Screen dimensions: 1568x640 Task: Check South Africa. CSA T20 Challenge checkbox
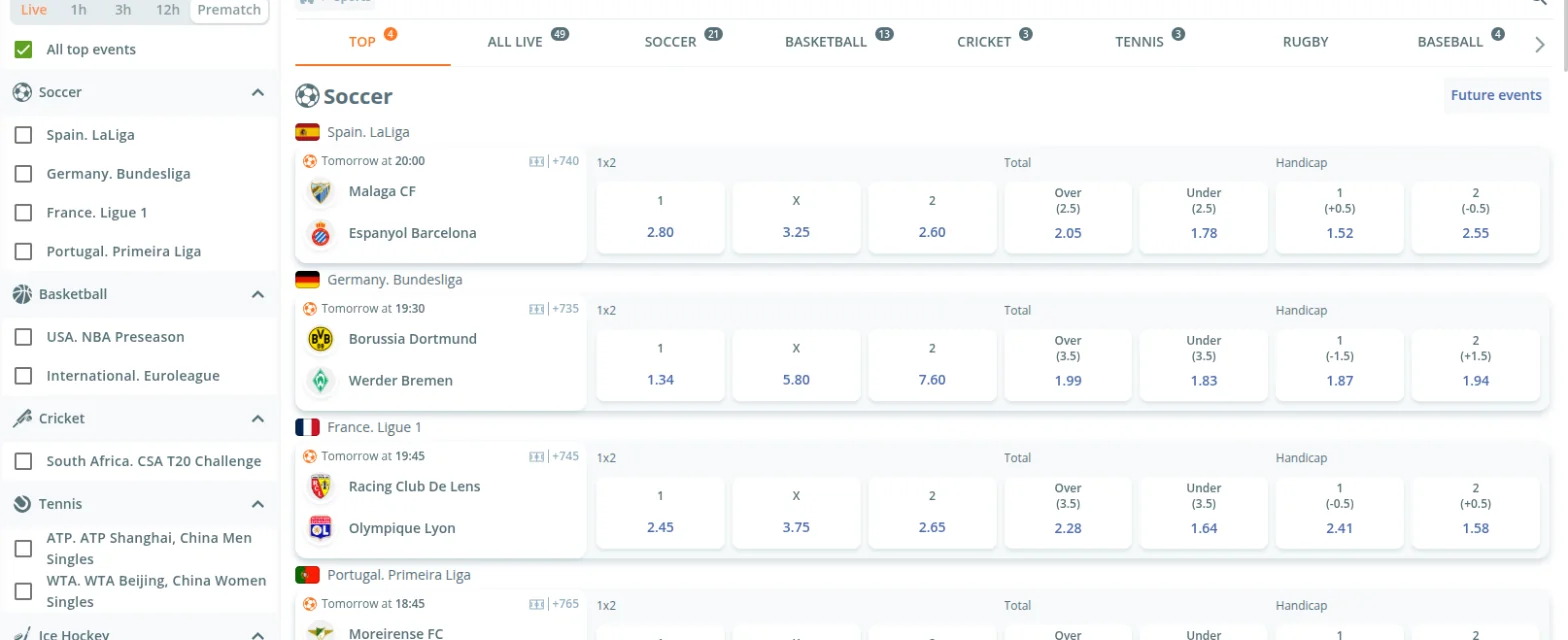23,461
